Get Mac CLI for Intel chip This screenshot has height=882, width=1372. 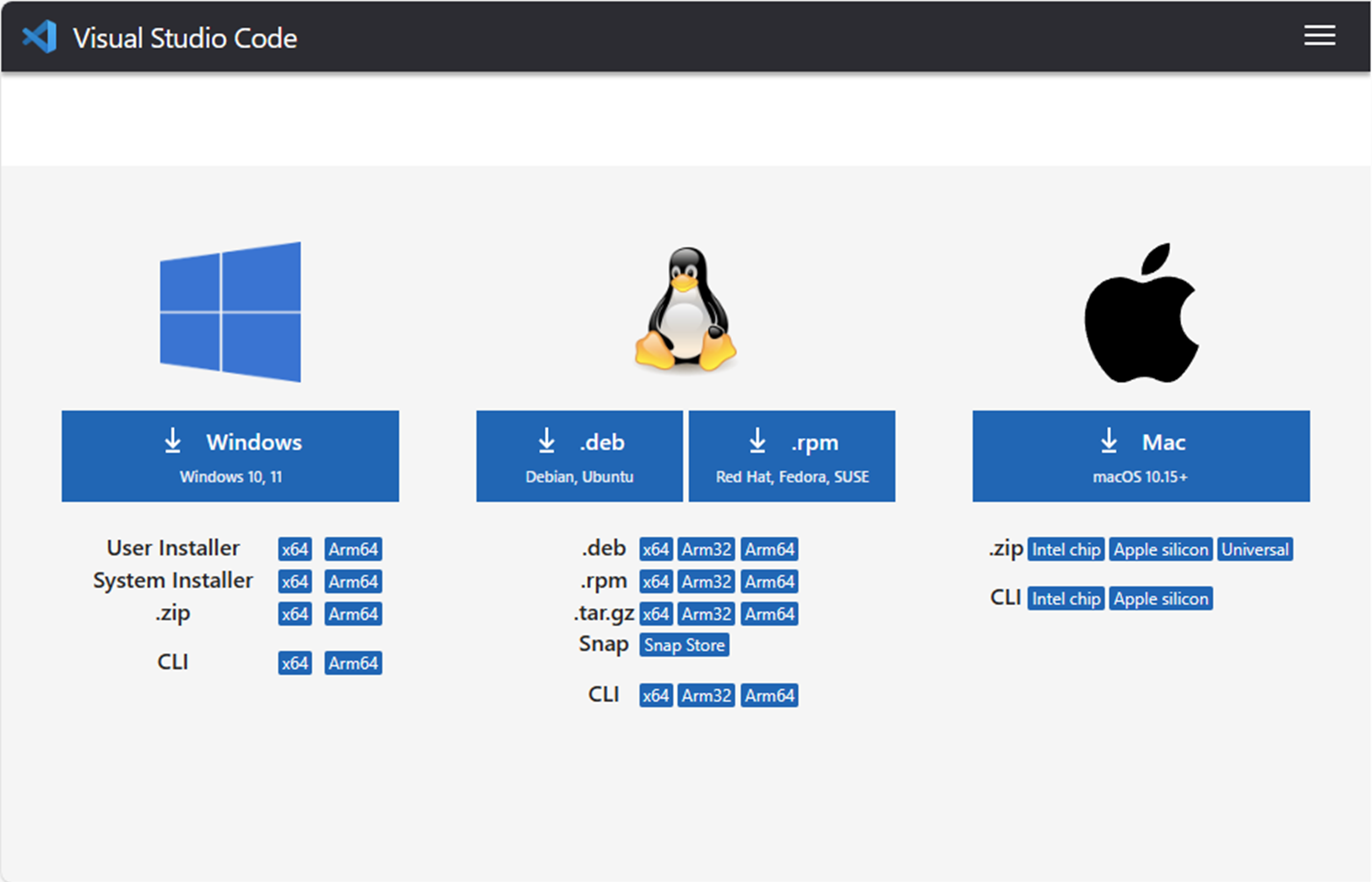click(x=1066, y=598)
